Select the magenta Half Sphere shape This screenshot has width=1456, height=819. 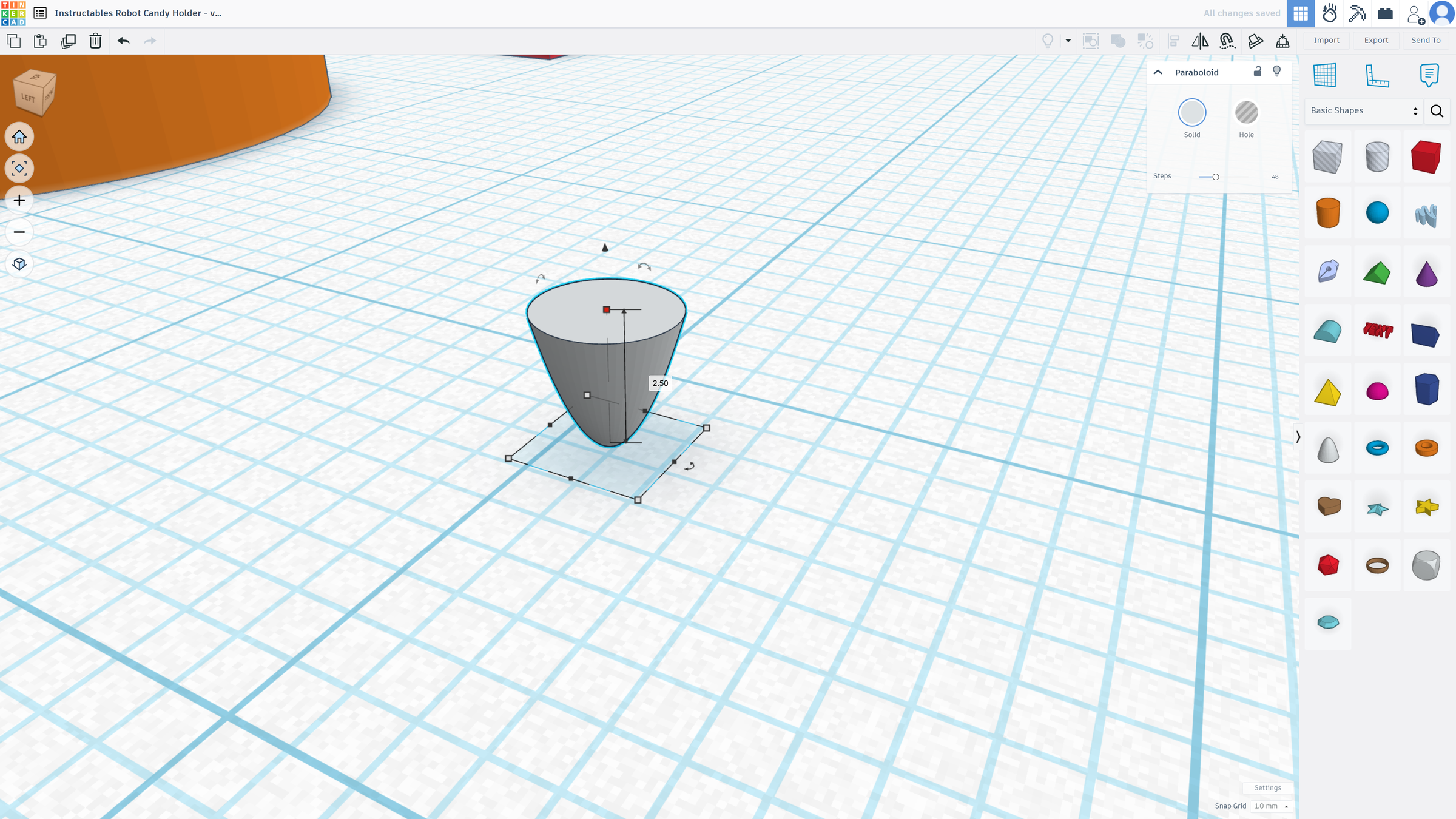click(x=1377, y=391)
